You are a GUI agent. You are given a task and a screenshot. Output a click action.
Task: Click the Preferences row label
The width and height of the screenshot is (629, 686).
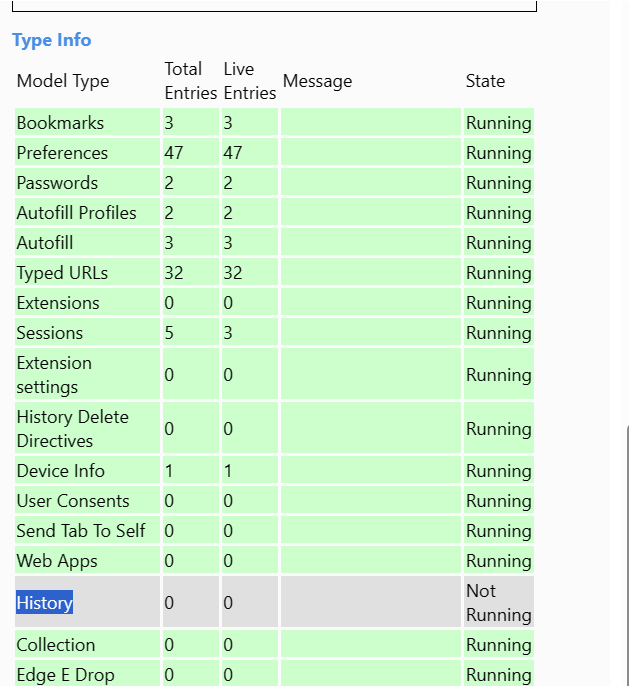coord(62,153)
